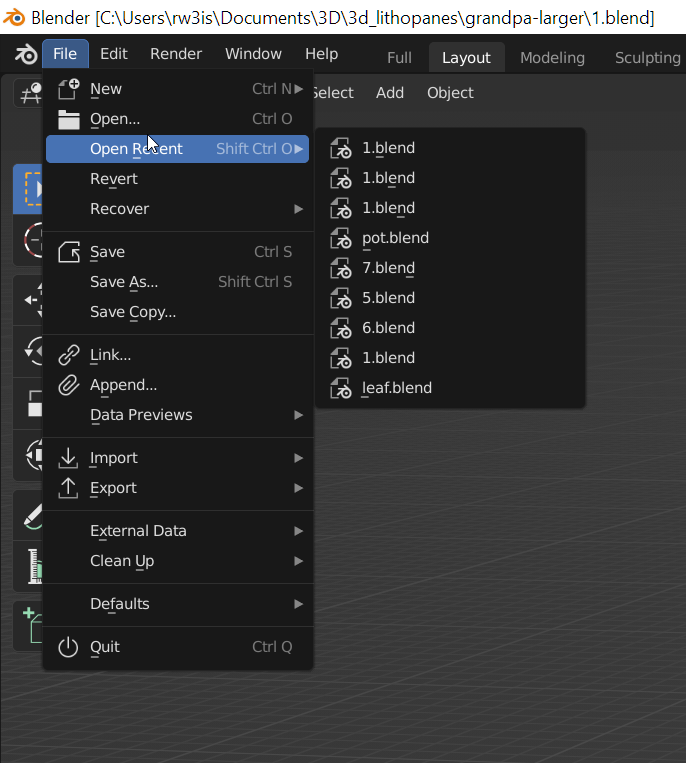Expand the Defaults submenu
This screenshot has height=763, width=686.
point(298,604)
